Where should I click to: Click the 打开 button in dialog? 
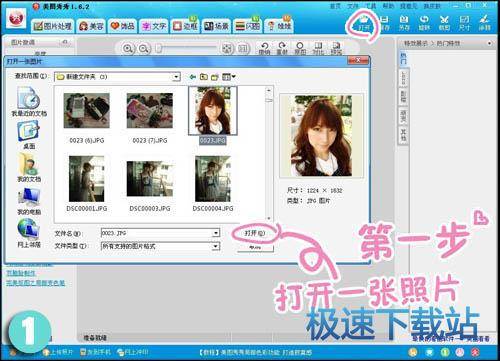pos(255,233)
